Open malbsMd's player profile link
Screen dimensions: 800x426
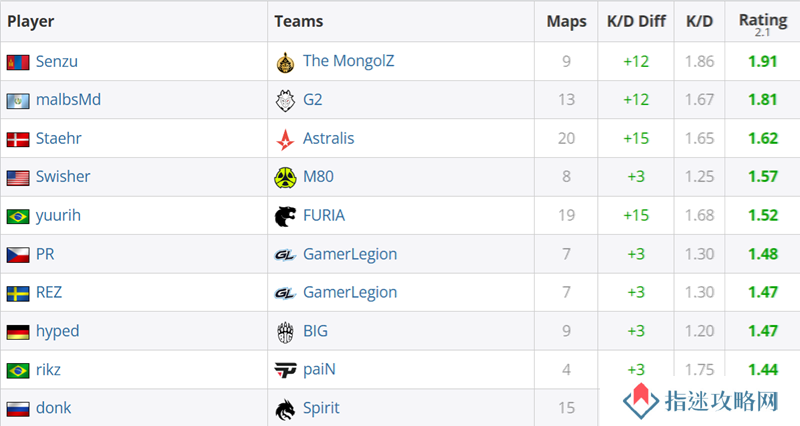pyautogui.click(x=68, y=99)
